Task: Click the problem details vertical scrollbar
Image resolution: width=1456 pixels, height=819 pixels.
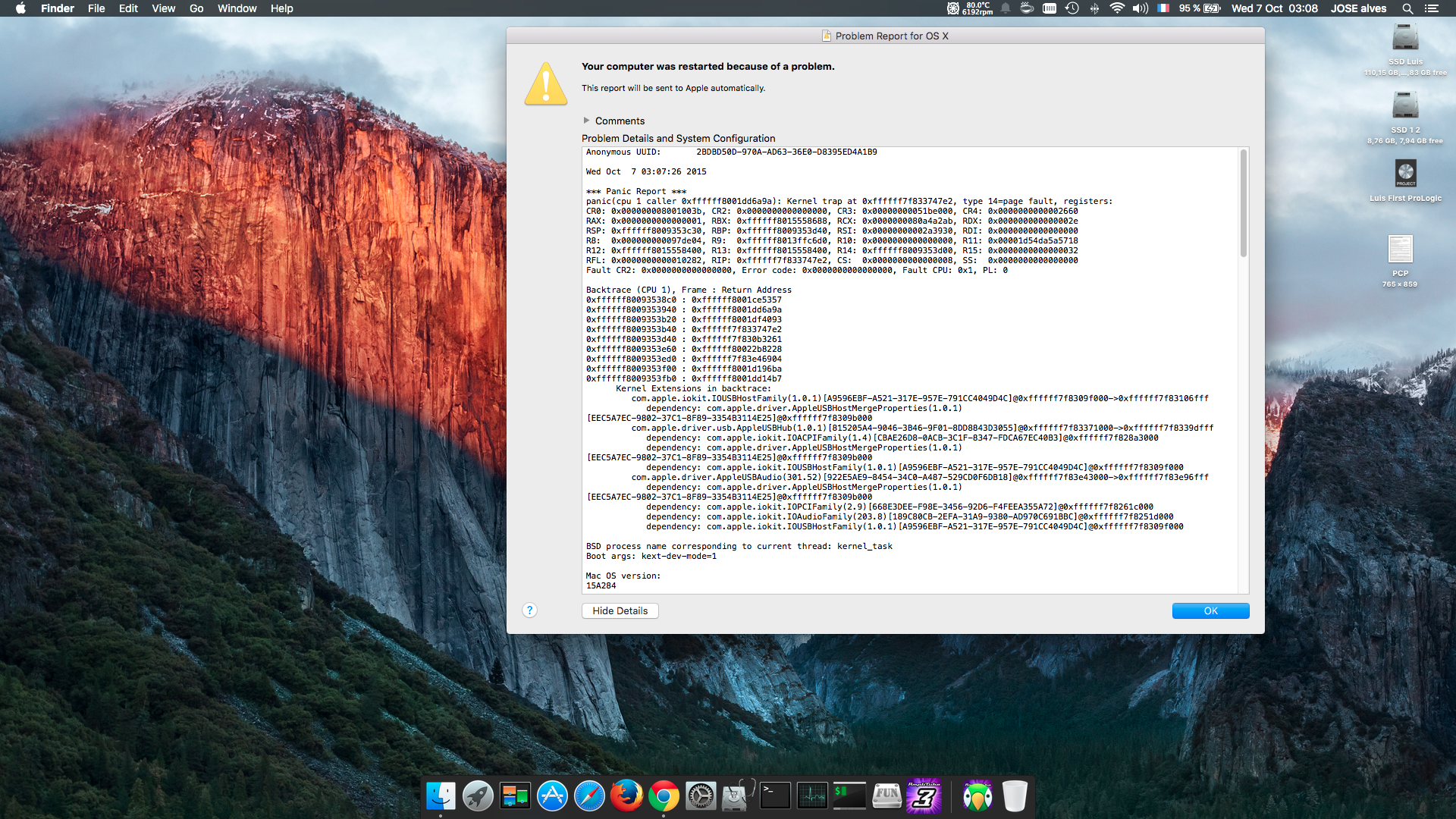Action: click(1243, 203)
